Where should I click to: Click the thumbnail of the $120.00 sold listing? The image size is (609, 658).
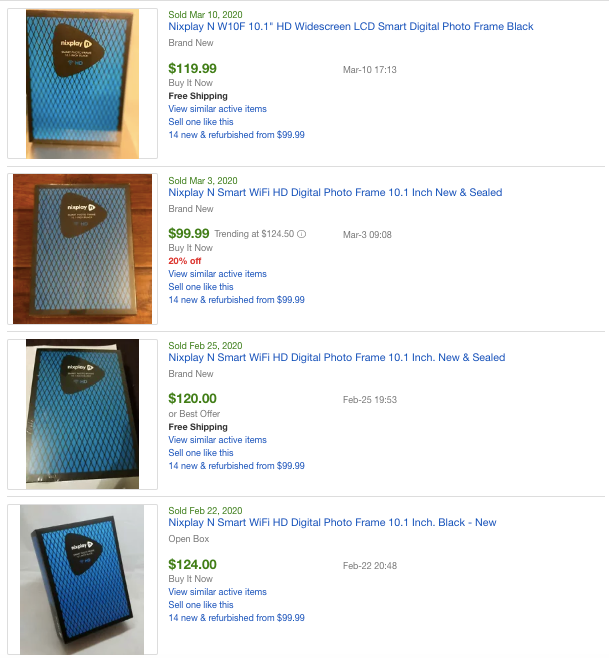[x=82, y=414]
